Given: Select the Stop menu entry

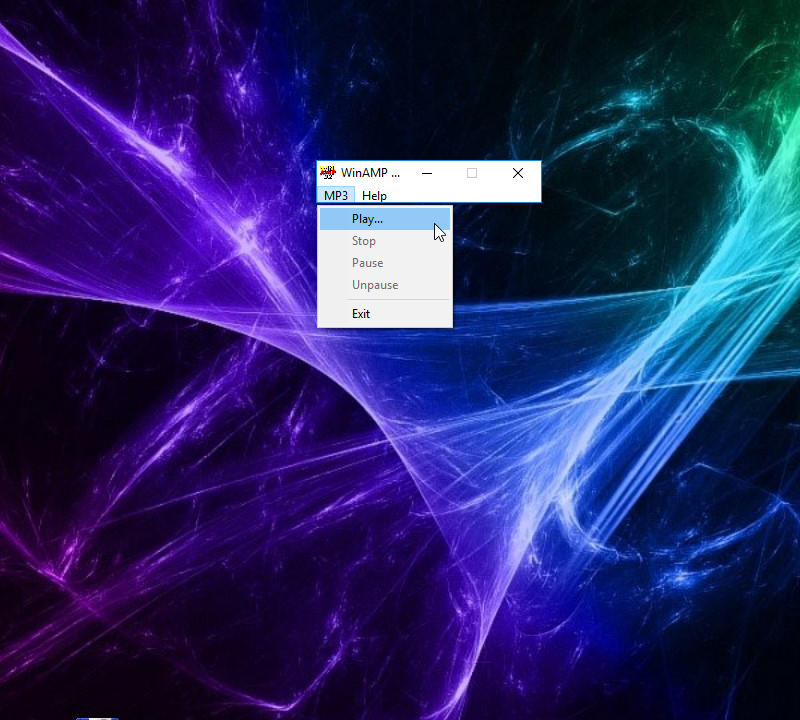Looking at the screenshot, I should pyautogui.click(x=385, y=241).
